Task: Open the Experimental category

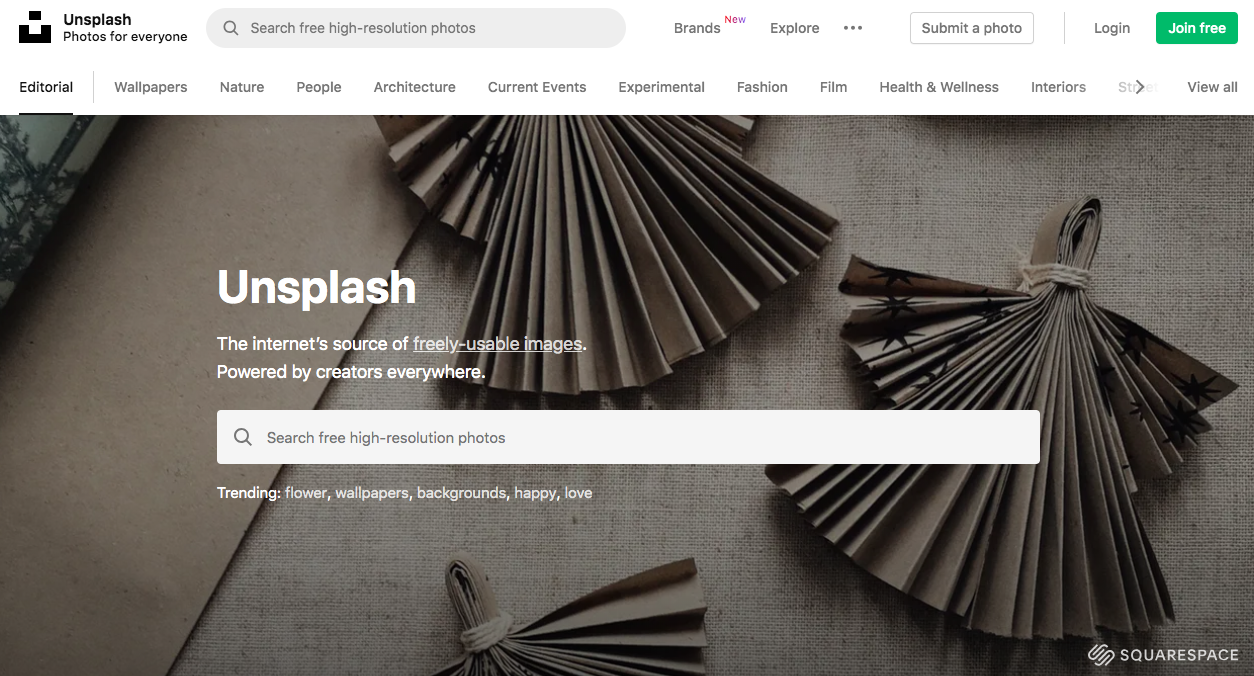Action: 662,87
